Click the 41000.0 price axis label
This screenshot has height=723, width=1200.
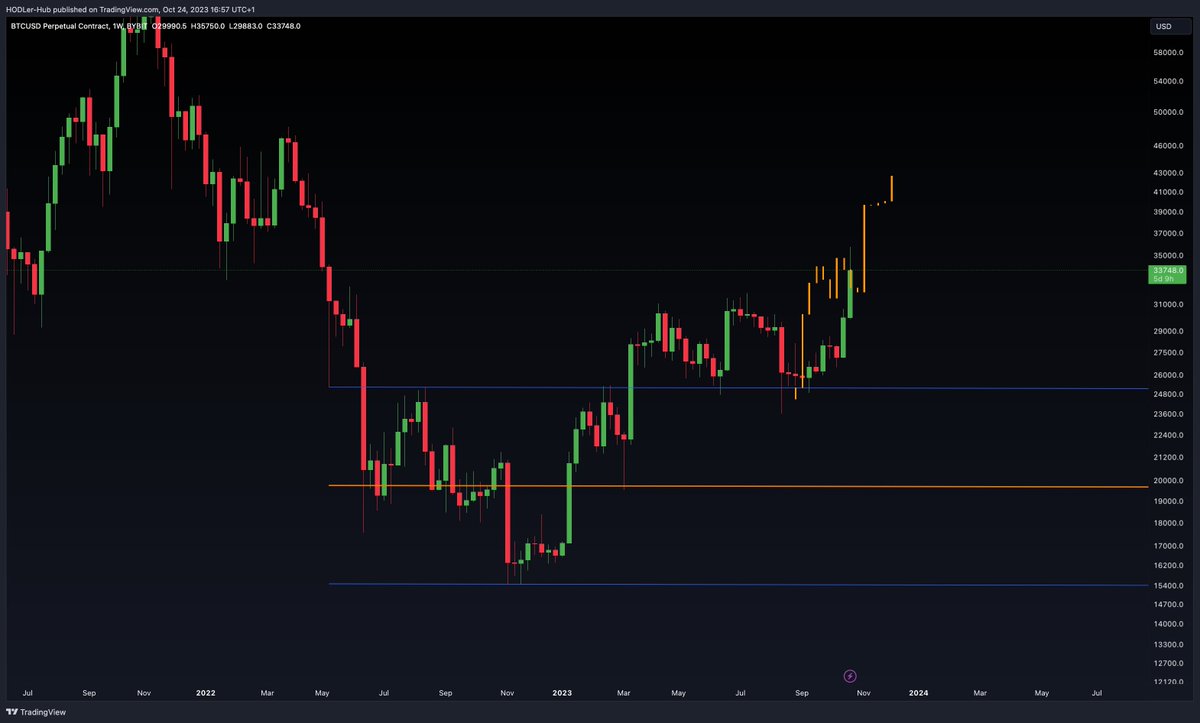[1168, 192]
